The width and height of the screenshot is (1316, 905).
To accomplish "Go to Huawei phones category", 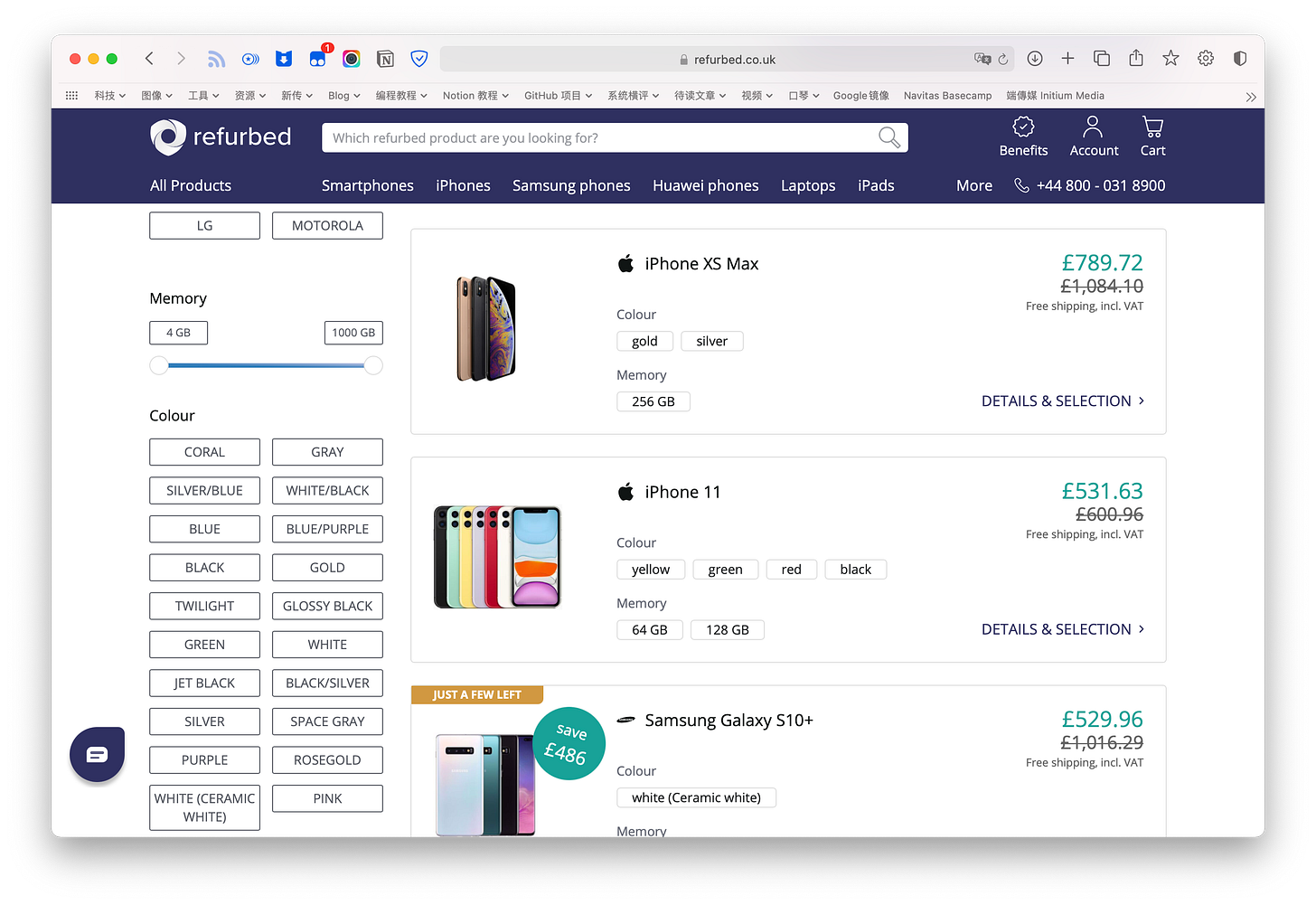I will click(706, 185).
